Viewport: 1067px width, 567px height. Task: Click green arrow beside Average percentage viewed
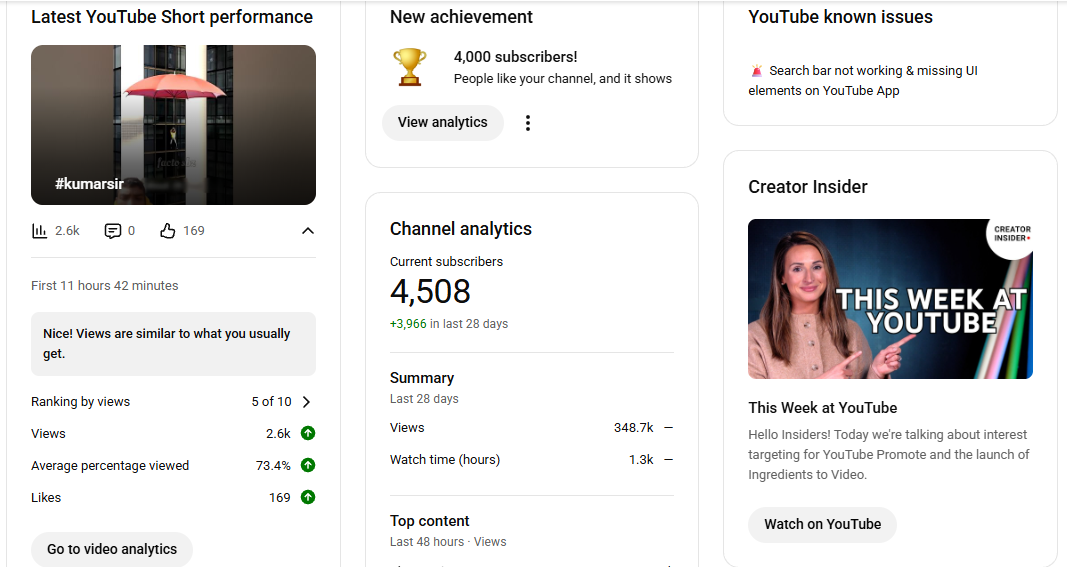(308, 466)
